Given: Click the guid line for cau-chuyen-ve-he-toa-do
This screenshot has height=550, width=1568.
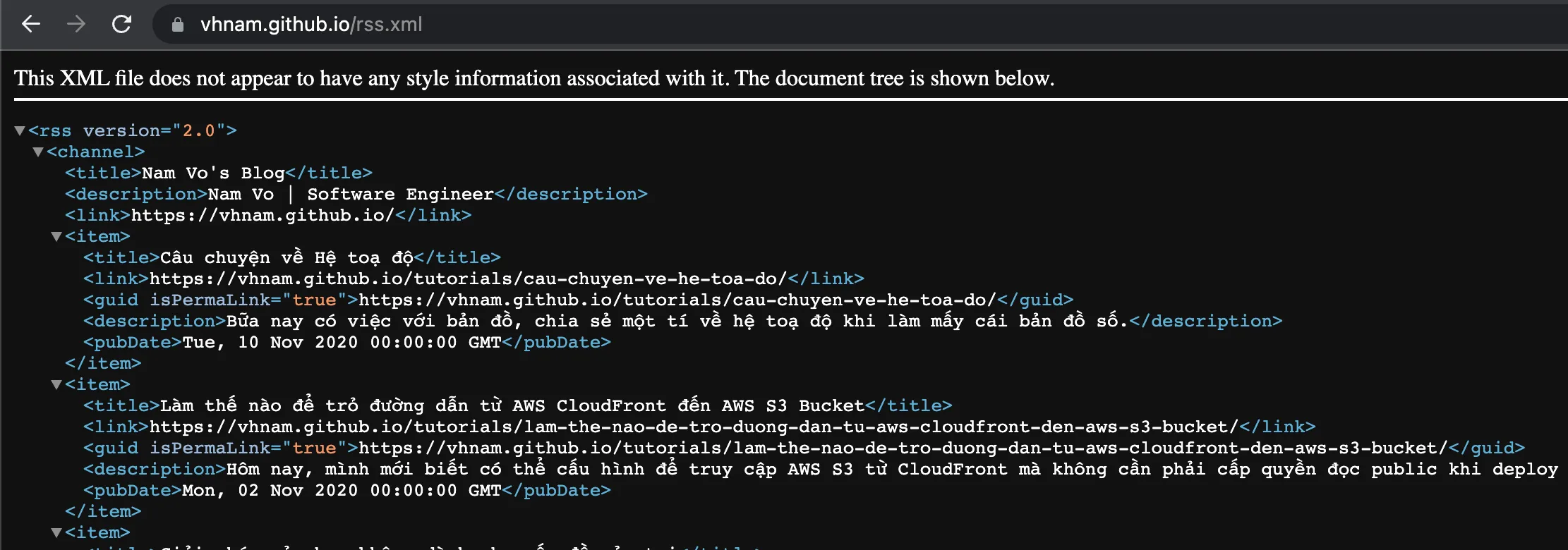Looking at the screenshot, I should 577,300.
